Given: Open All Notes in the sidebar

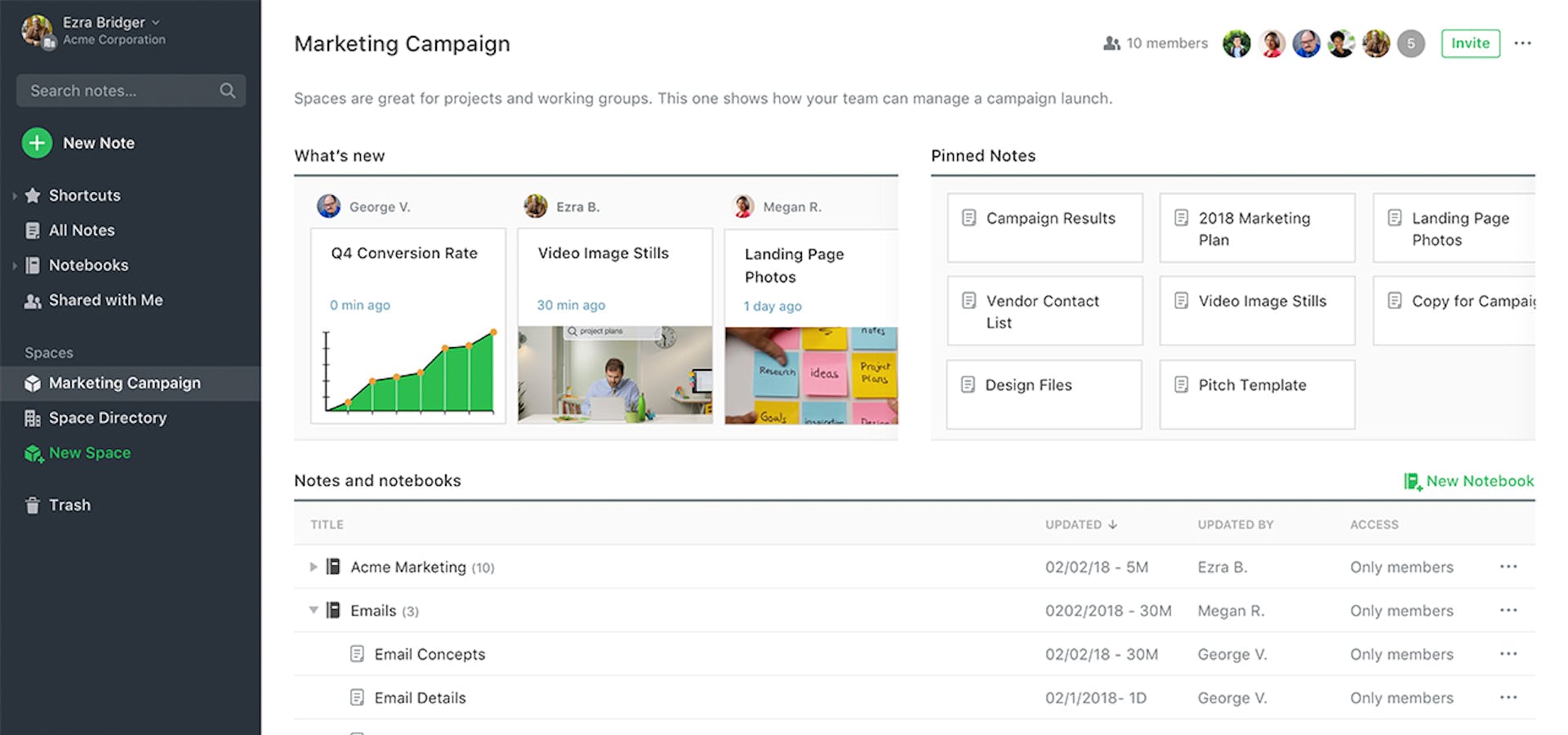Looking at the screenshot, I should (31, 229).
